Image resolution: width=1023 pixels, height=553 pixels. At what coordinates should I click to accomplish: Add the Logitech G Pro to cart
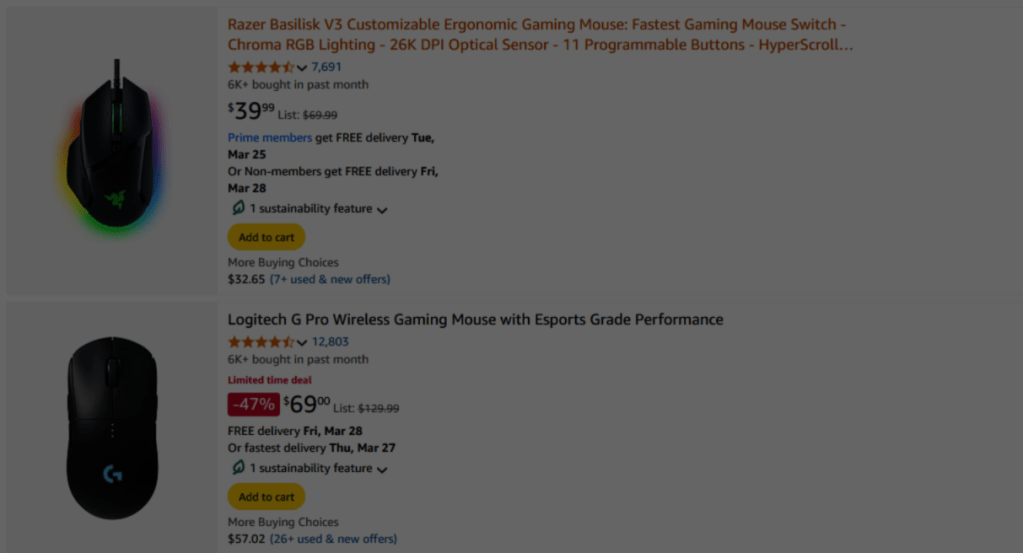pyautogui.click(x=266, y=497)
